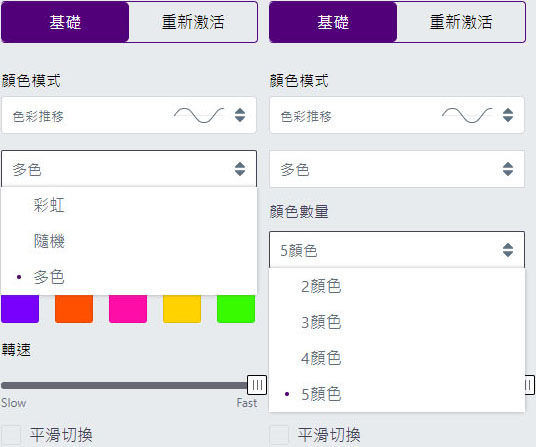Open the 5顏色 color count dropdown

[x=397, y=250]
